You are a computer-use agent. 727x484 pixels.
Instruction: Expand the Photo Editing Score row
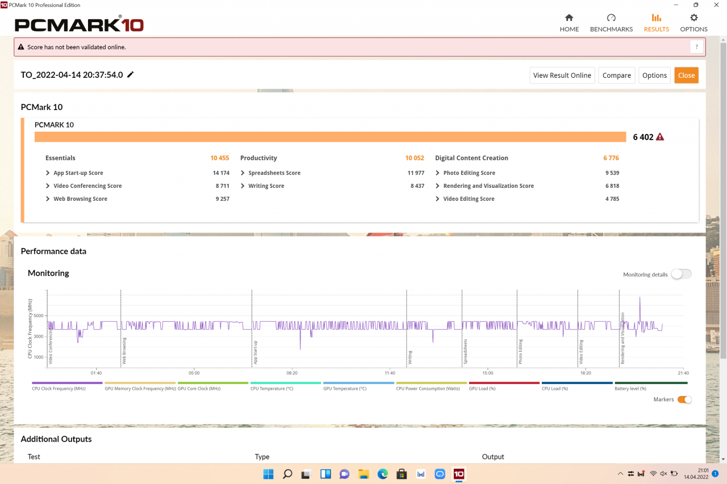(x=438, y=173)
